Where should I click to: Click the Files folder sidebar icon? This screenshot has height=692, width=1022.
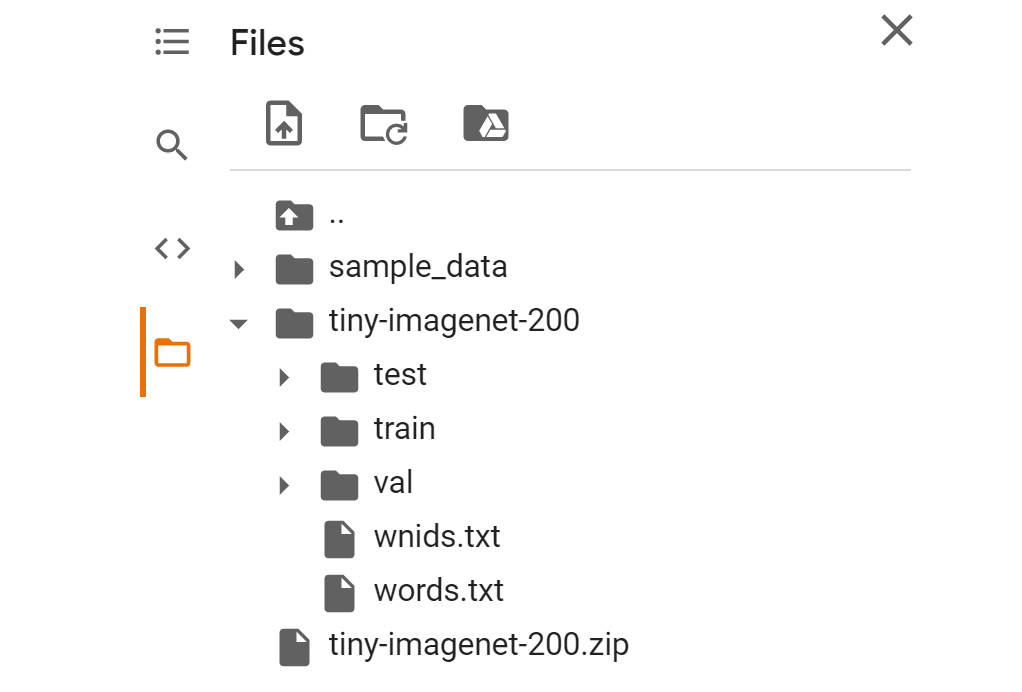point(172,352)
